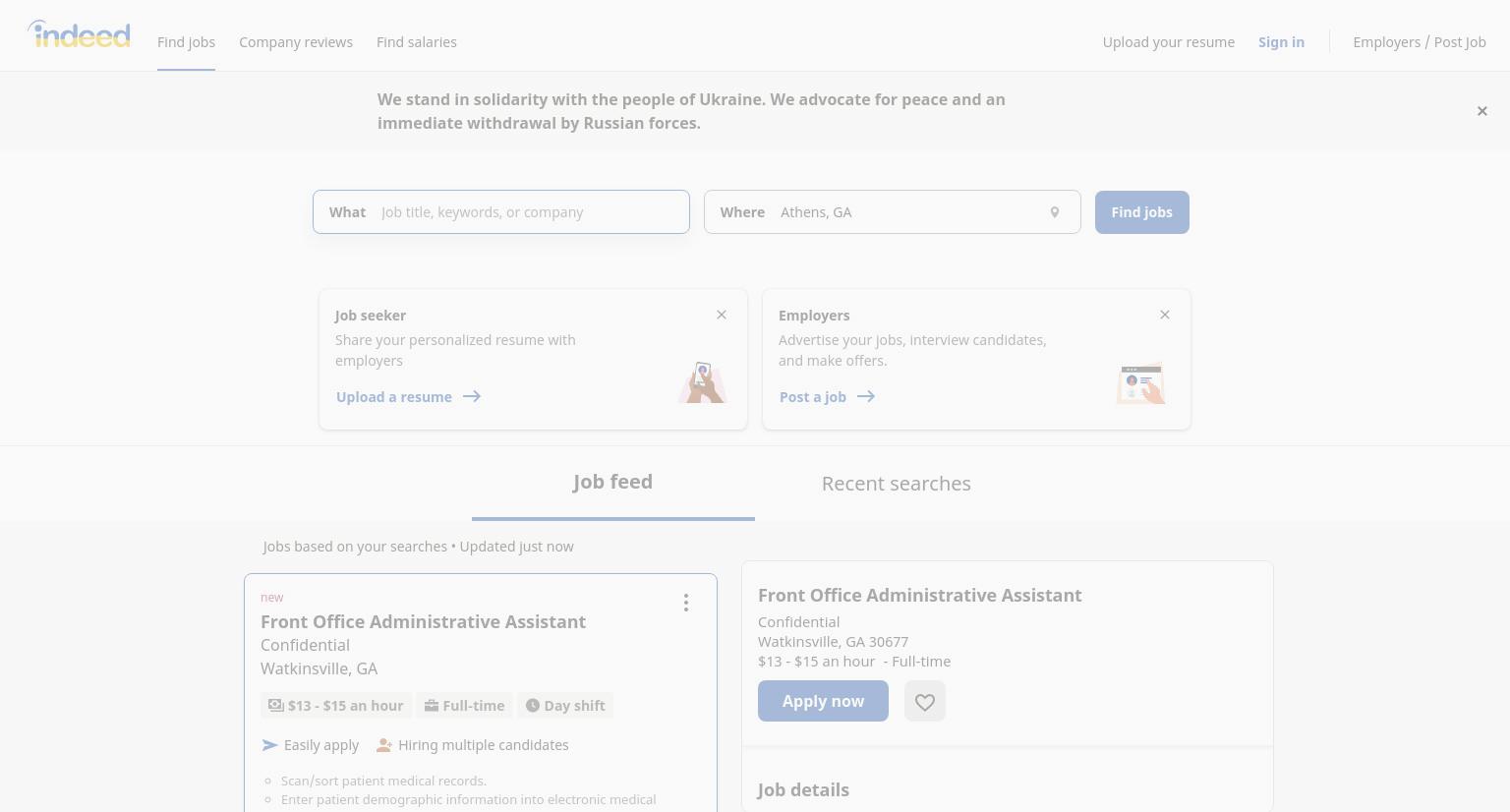Viewport: 1510px width, 812px height.
Task: Click the Easily apply arrow icon
Action: pos(269,745)
